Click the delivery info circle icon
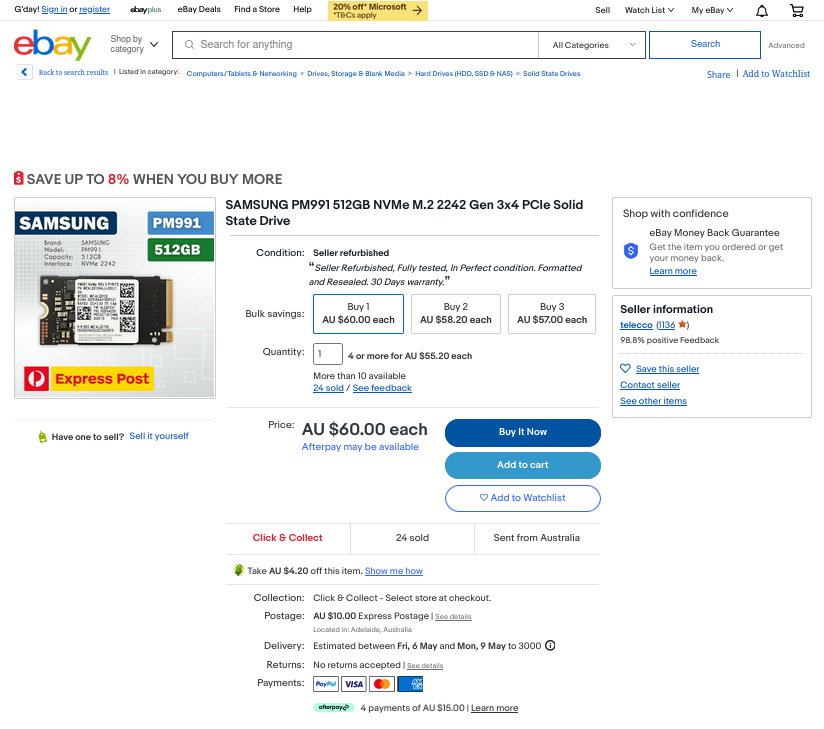Image resolution: width=824 pixels, height=729 pixels. pyautogui.click(x=550, y=645)
